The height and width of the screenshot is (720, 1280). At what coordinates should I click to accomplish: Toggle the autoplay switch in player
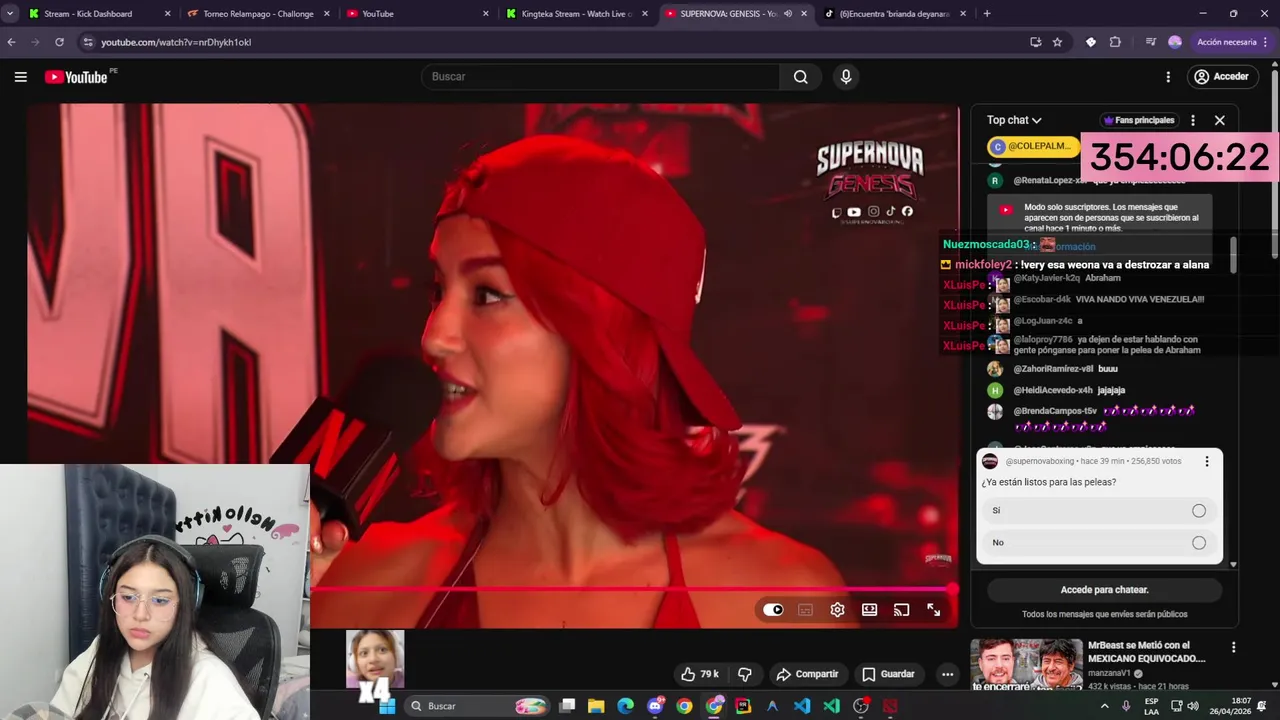773,610
